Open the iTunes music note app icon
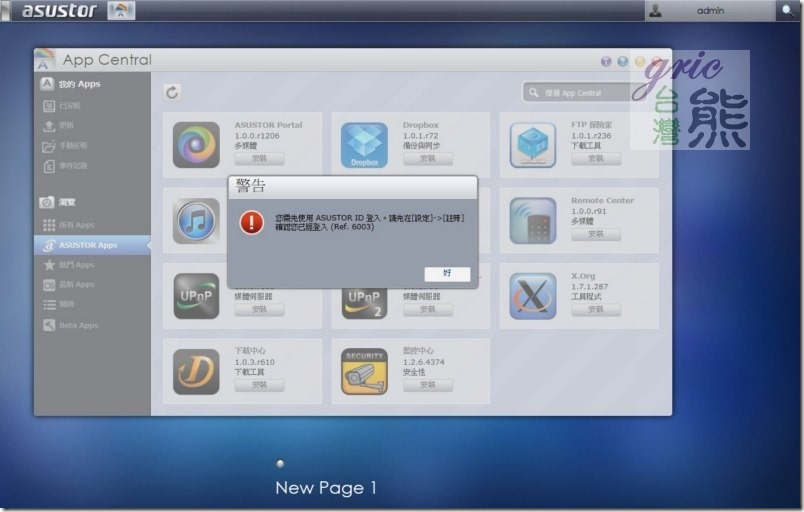804x512 pixels. coord(196,221)
